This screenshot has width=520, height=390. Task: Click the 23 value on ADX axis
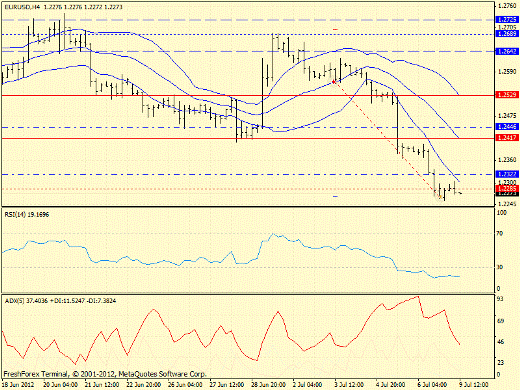point(500,362)
